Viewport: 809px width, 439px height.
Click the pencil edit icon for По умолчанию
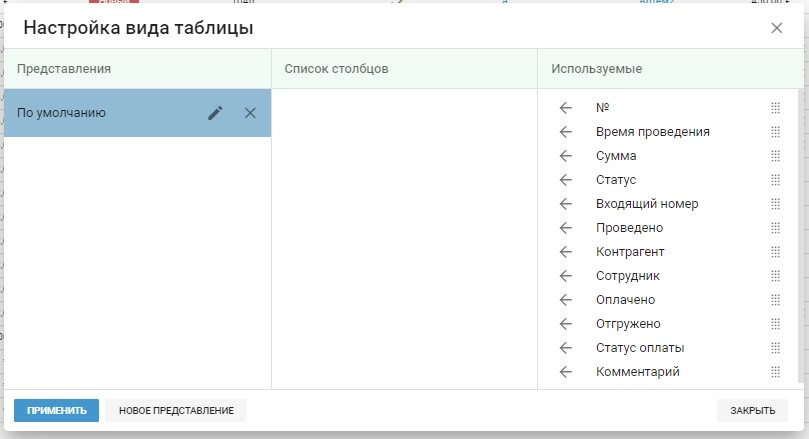click(x=215, y=113)
